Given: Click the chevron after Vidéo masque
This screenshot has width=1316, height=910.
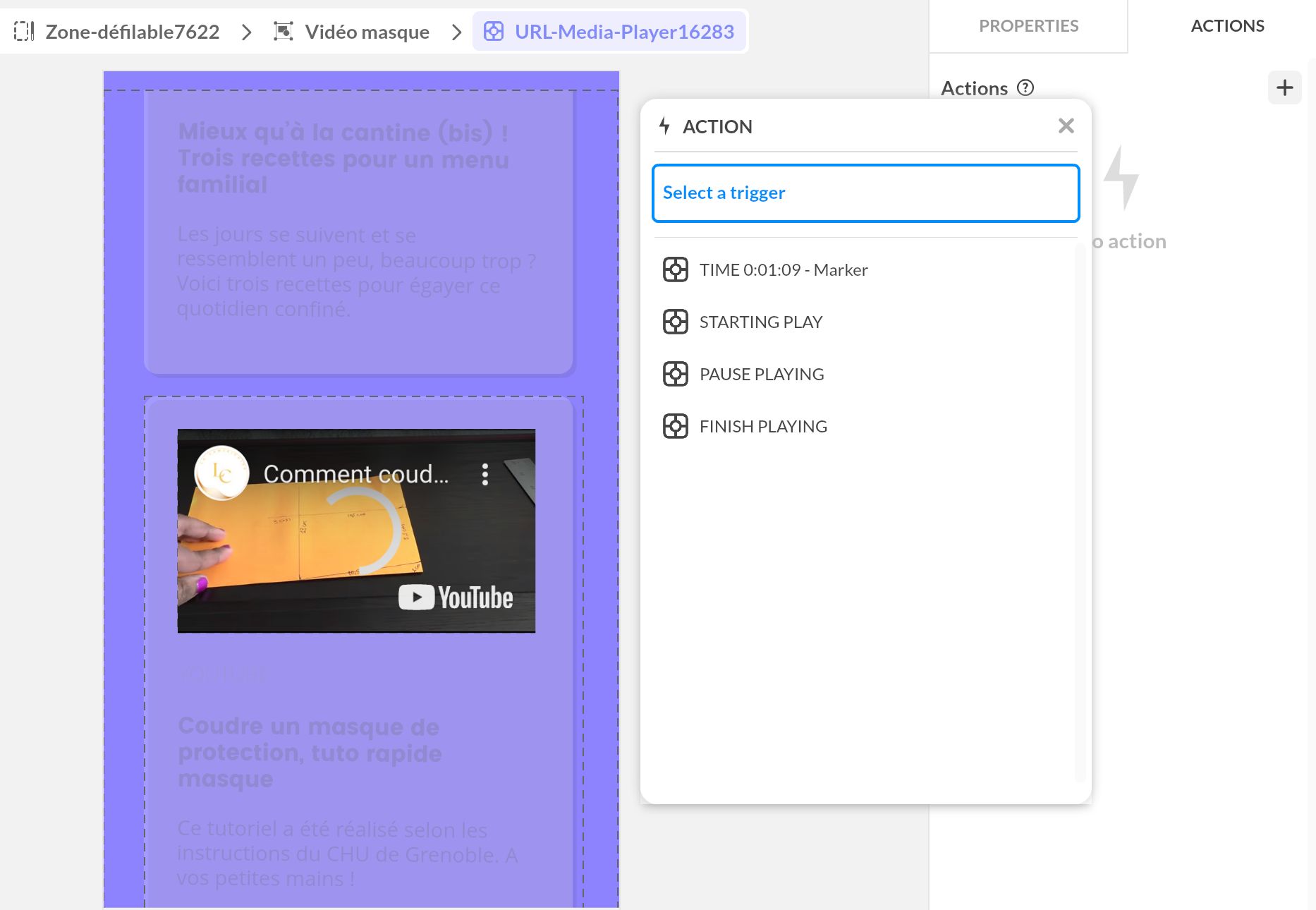Looking at the screenshot, I should coord(457,31).
